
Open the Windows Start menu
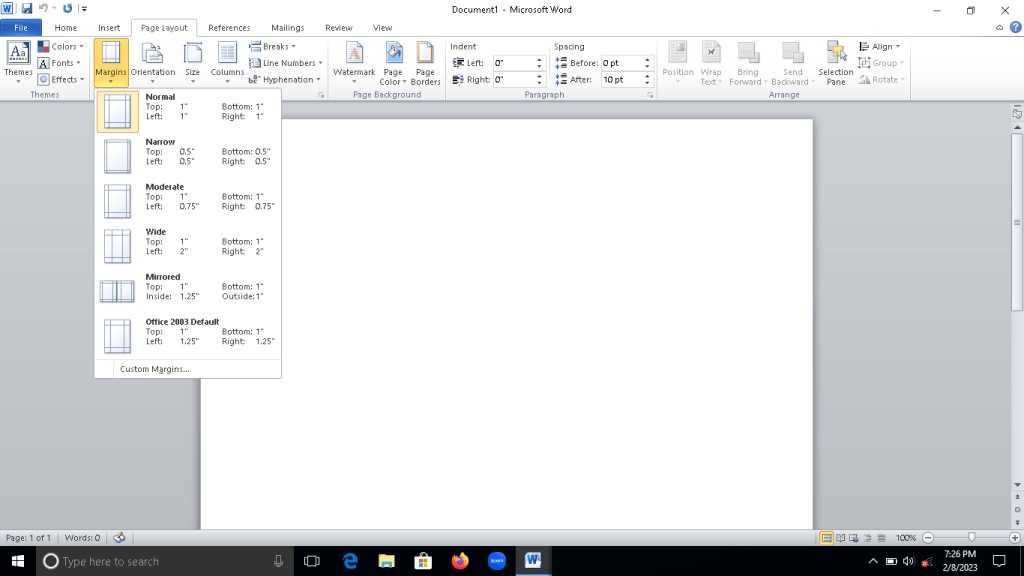pyautogui.click(x=18, y=561)
